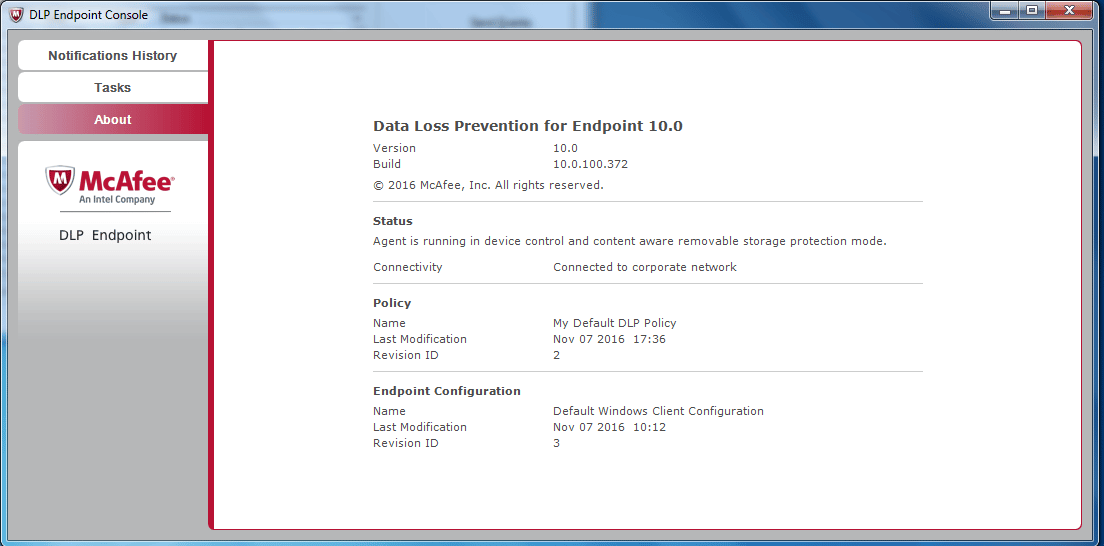The height and width of the screenshot is (546, 1104).
Task: Click the 'Connectivity' label
Action: point(408,267)
